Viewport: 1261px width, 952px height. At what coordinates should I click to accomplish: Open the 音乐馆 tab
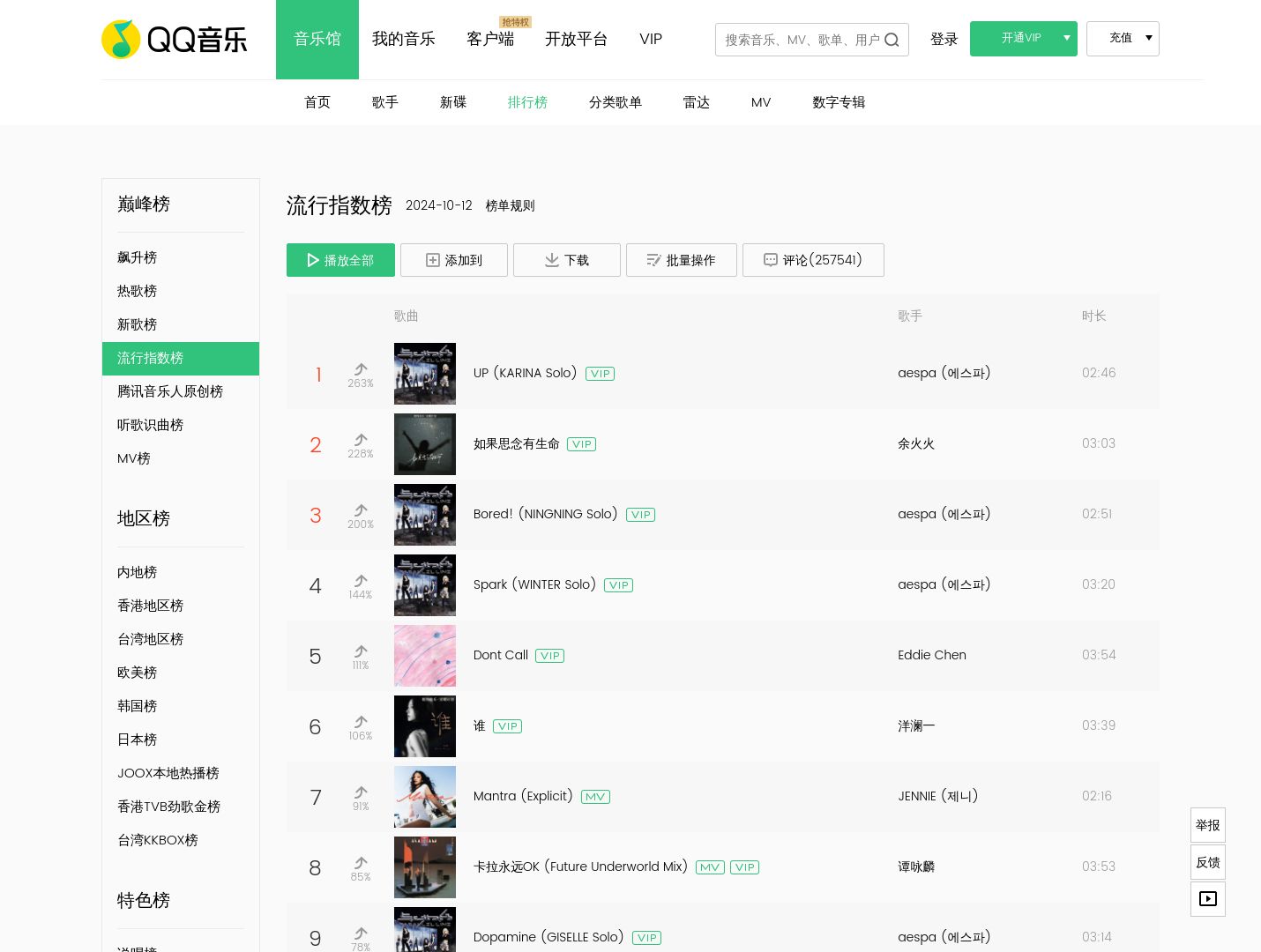(x=317, y=40)
